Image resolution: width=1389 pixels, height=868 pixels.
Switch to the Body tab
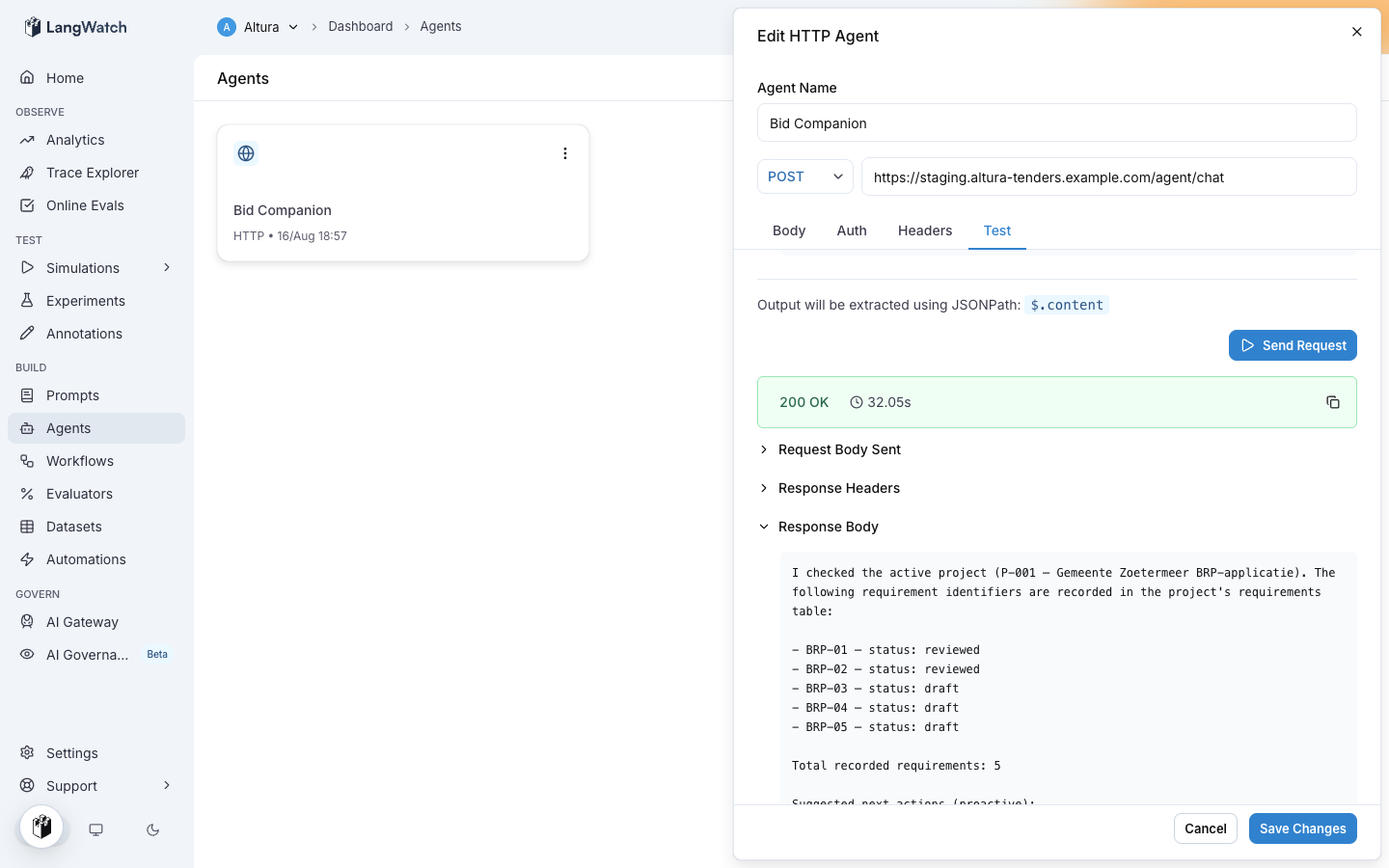tap(789, 231)
